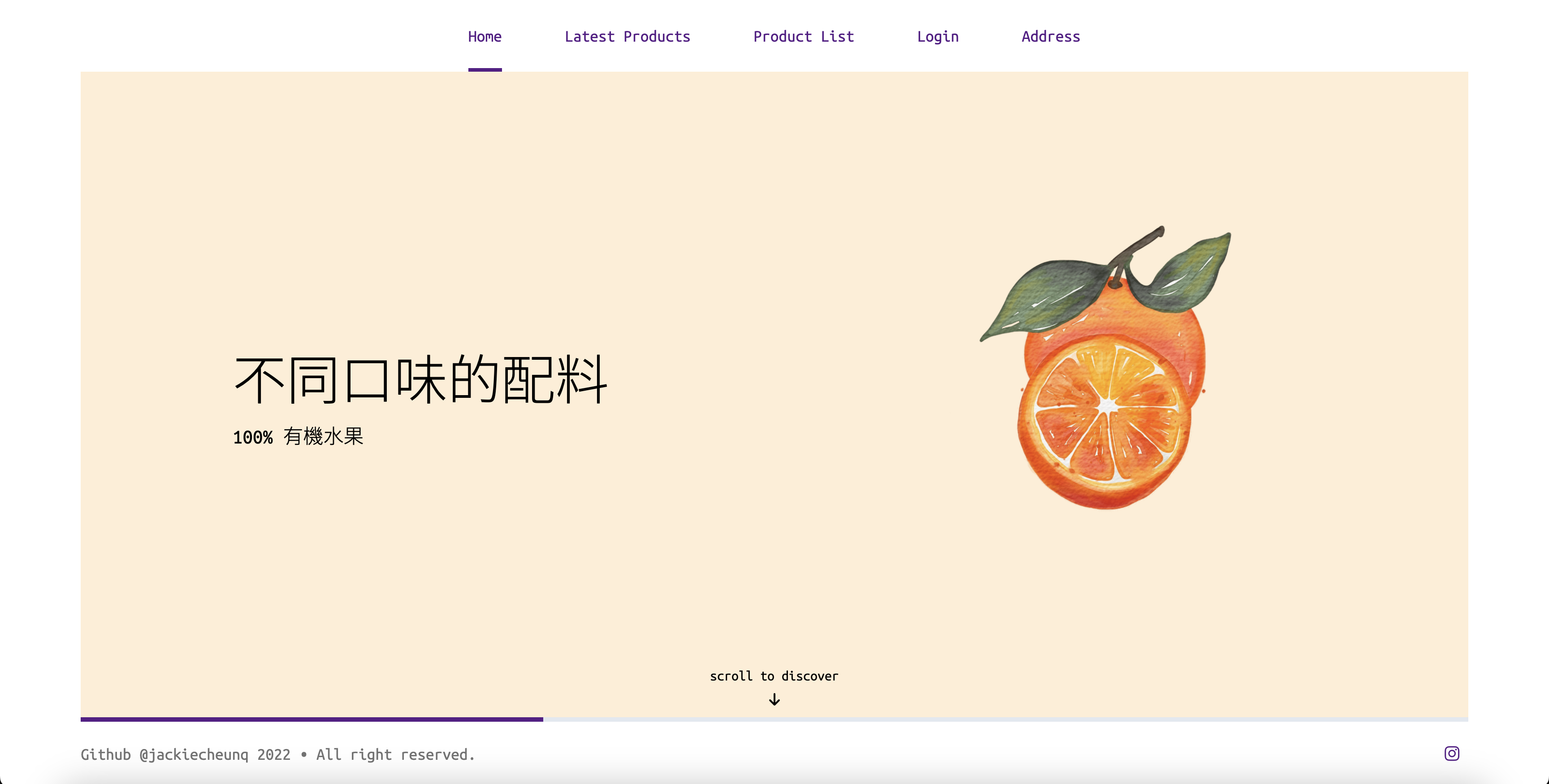Open the Home navigation tab

click(x=485, y=37)
